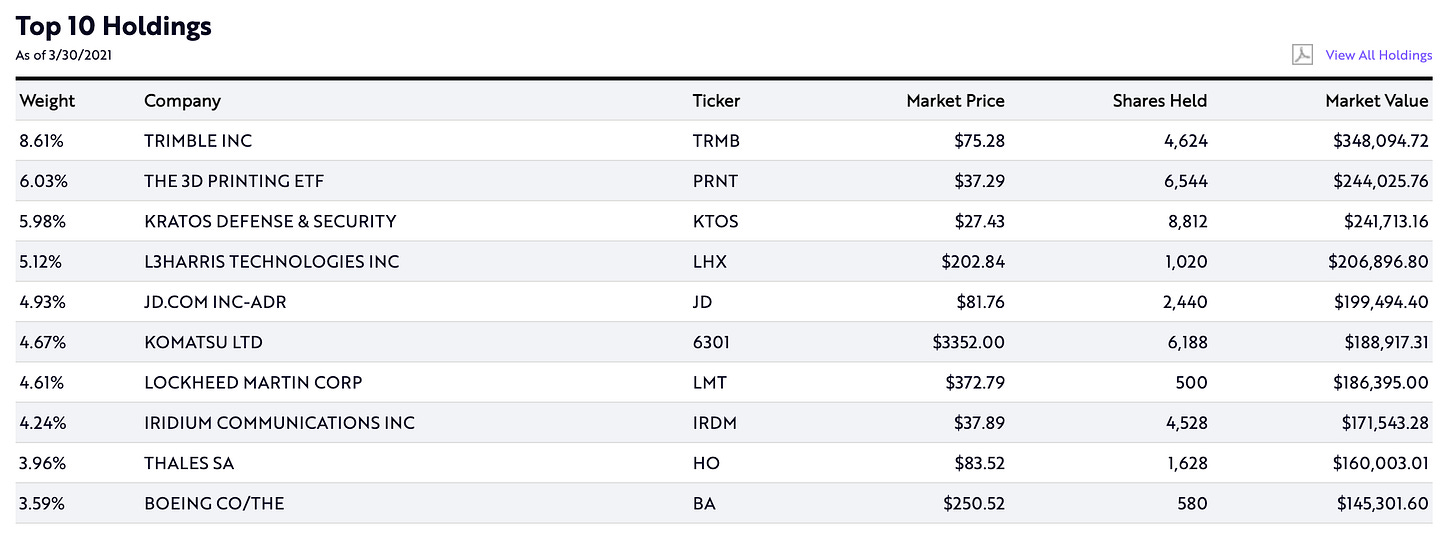This screenshot has height=547, width=1456.
Task: Click the Top 10 Holdings heading
Action: pos(113,27)
